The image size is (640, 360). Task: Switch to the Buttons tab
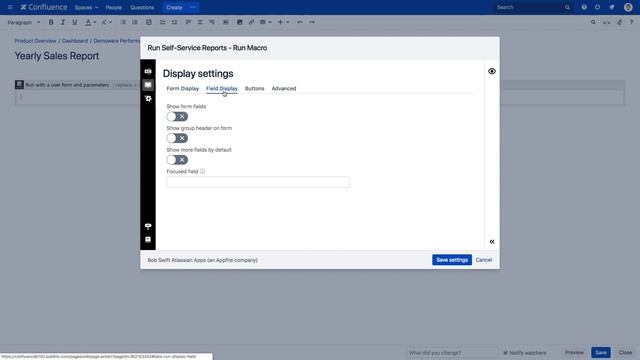(254, 89)
